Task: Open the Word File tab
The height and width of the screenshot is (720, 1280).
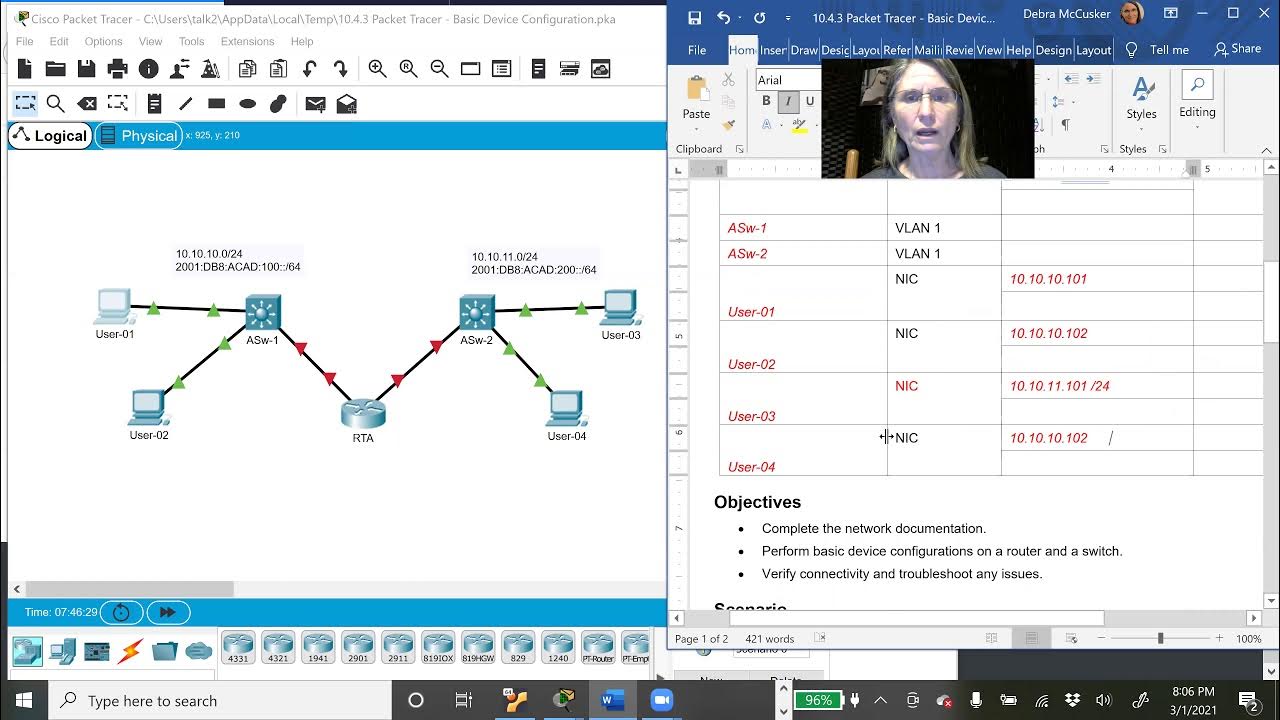Action: [x=697, y=50]
